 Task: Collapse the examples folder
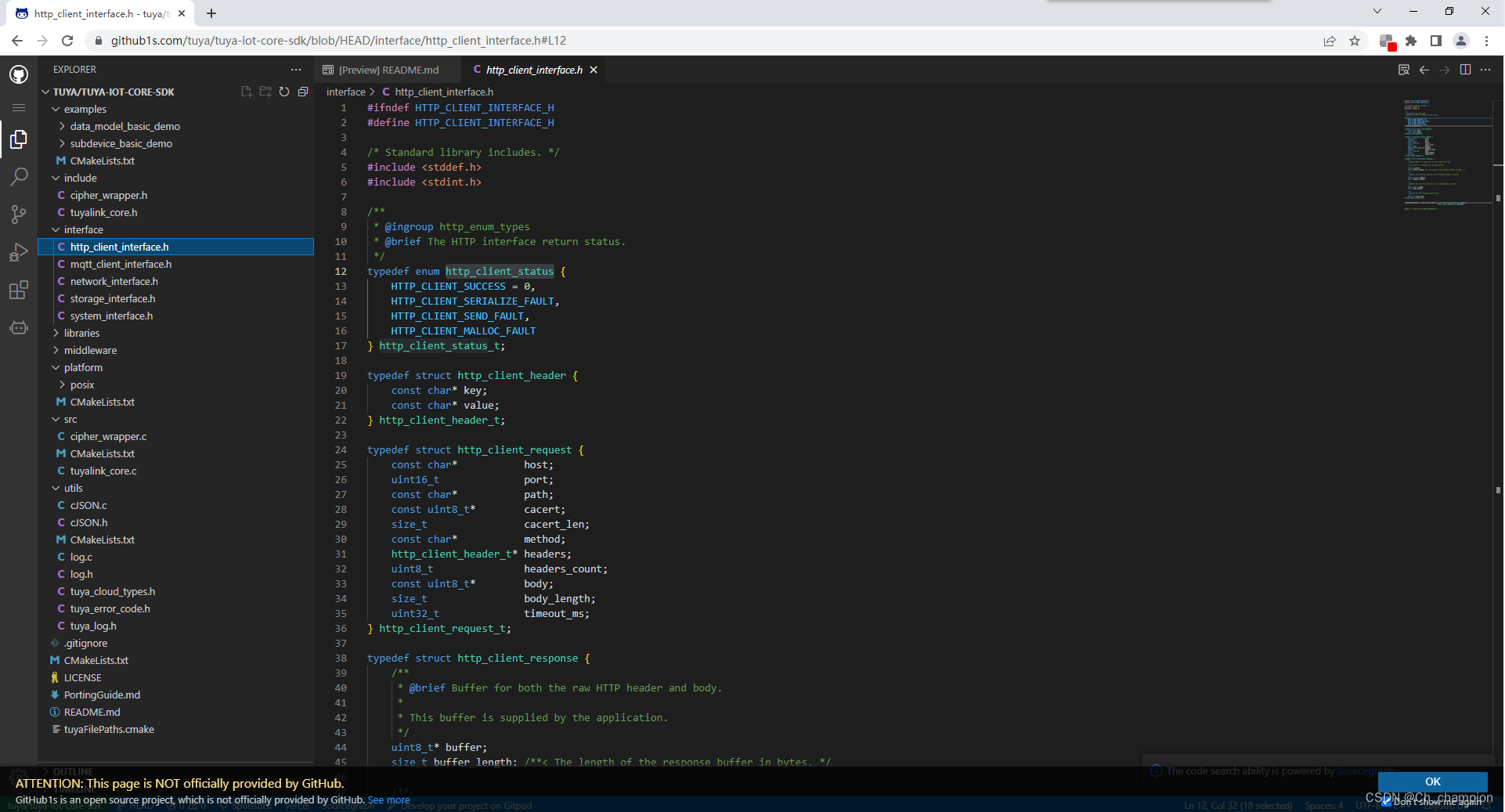tap(56, 109)
